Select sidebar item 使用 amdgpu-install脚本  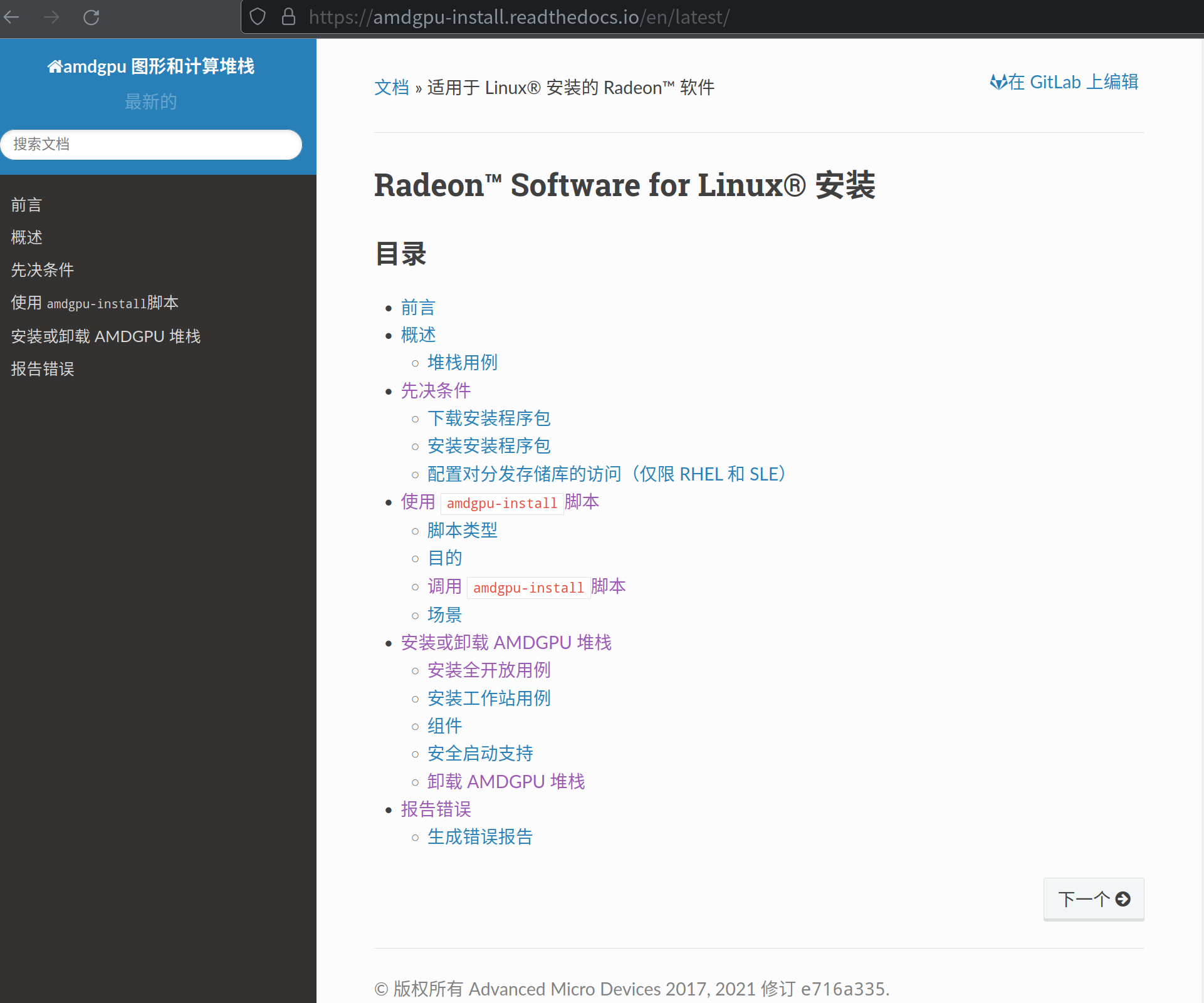(95, 303)
